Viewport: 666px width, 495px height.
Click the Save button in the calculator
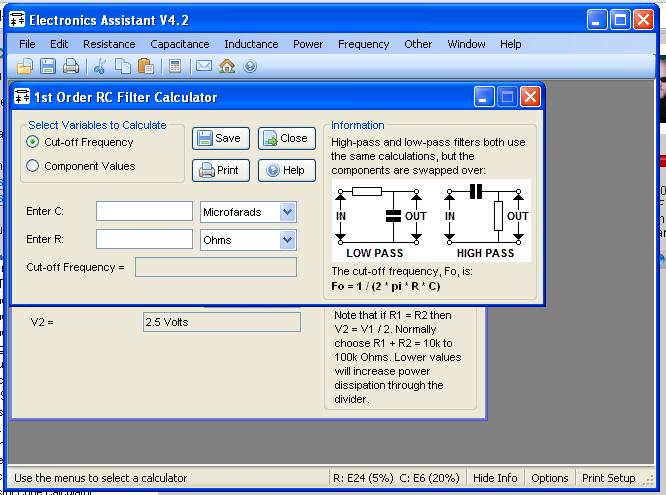[x=220, y=138]
